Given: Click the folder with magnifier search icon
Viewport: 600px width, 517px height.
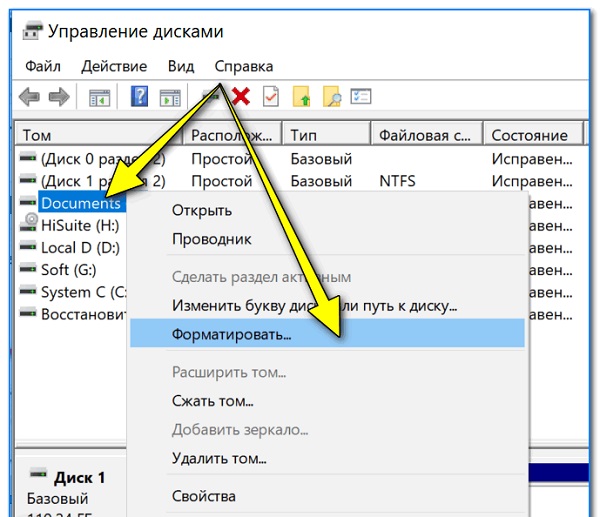Looking at the screenshot, I should [332, 96].
